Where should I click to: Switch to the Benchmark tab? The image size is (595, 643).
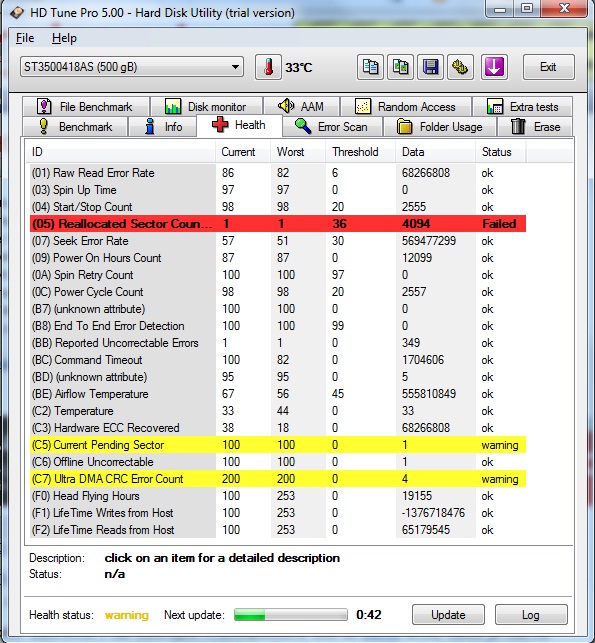point(75,126)
